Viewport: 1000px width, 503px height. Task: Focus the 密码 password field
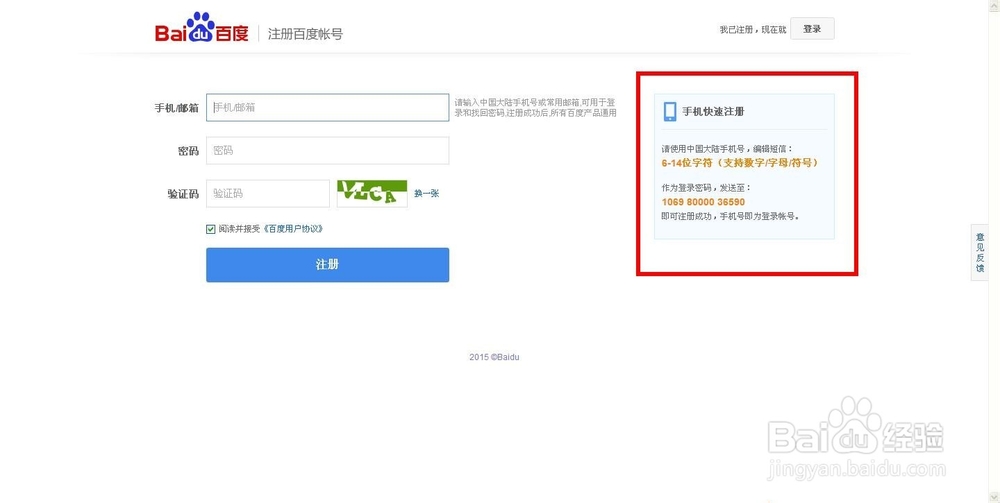[327, 150]
